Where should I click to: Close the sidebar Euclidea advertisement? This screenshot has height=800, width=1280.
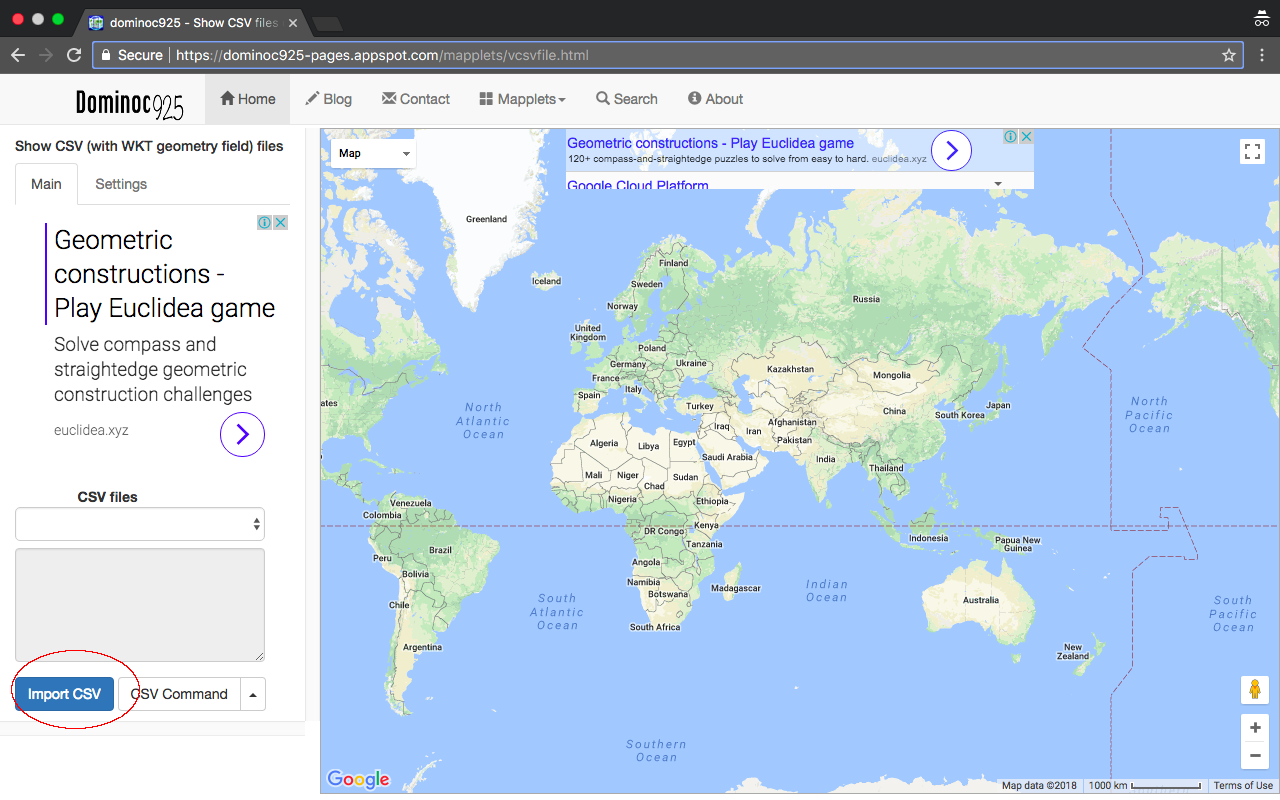tap(281, 222)
